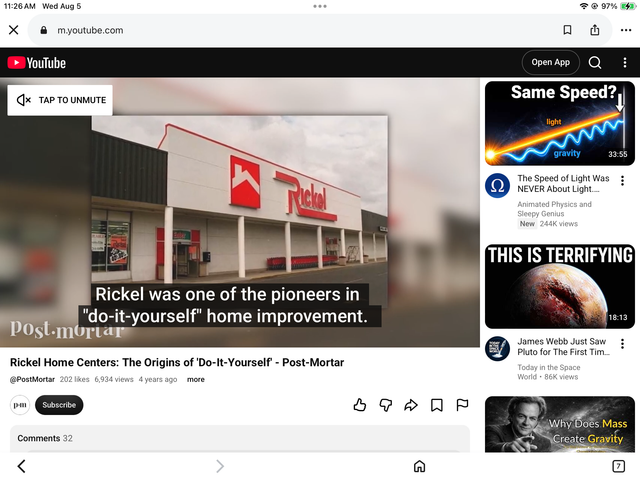The height and width of the screenshot is (480, 640).
Task: Click 'Animated Physics and Sleepy Genius' channel name
Action: (x=554, y=209)
